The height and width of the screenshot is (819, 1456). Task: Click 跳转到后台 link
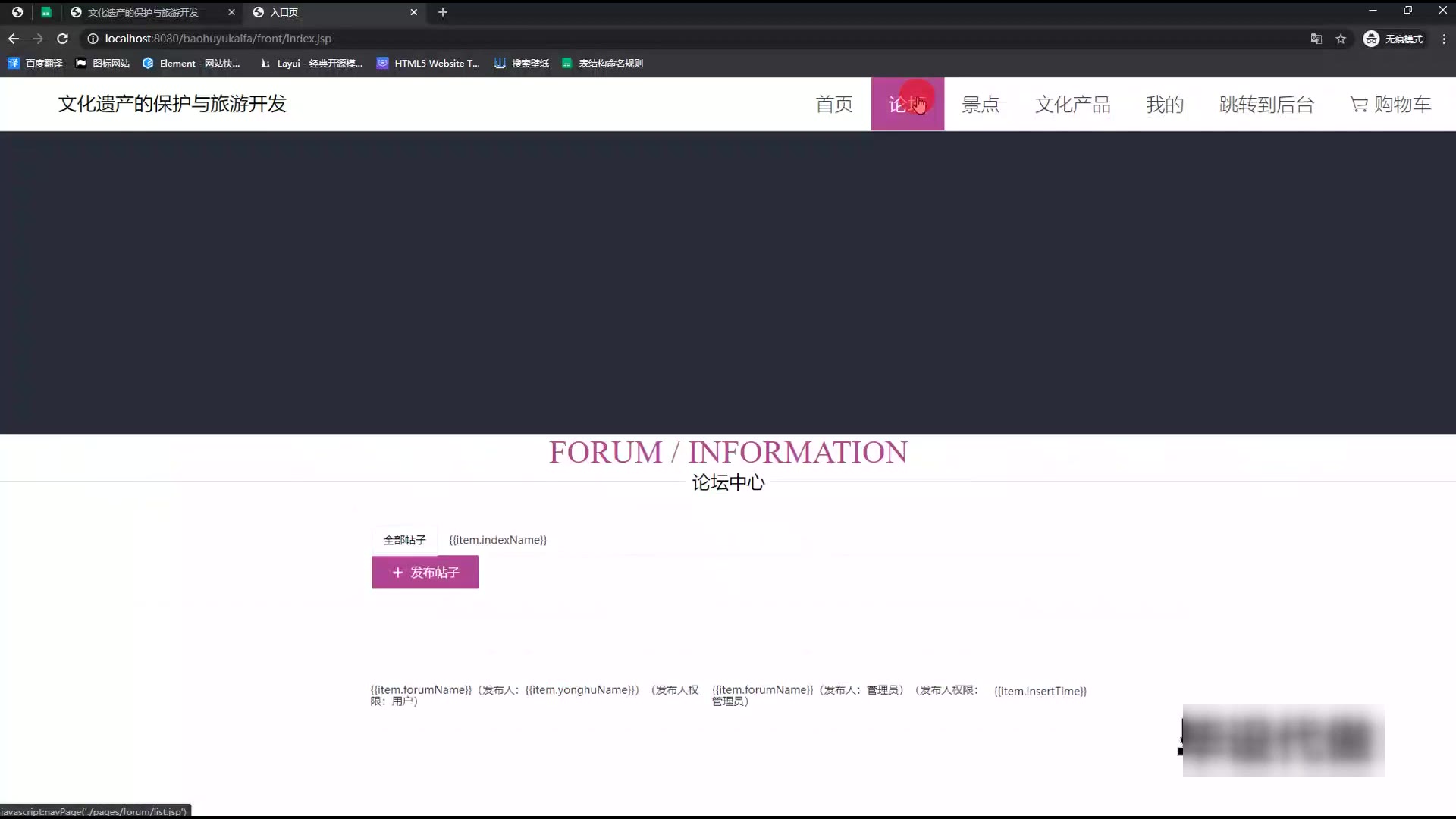tap(1266, 105)
